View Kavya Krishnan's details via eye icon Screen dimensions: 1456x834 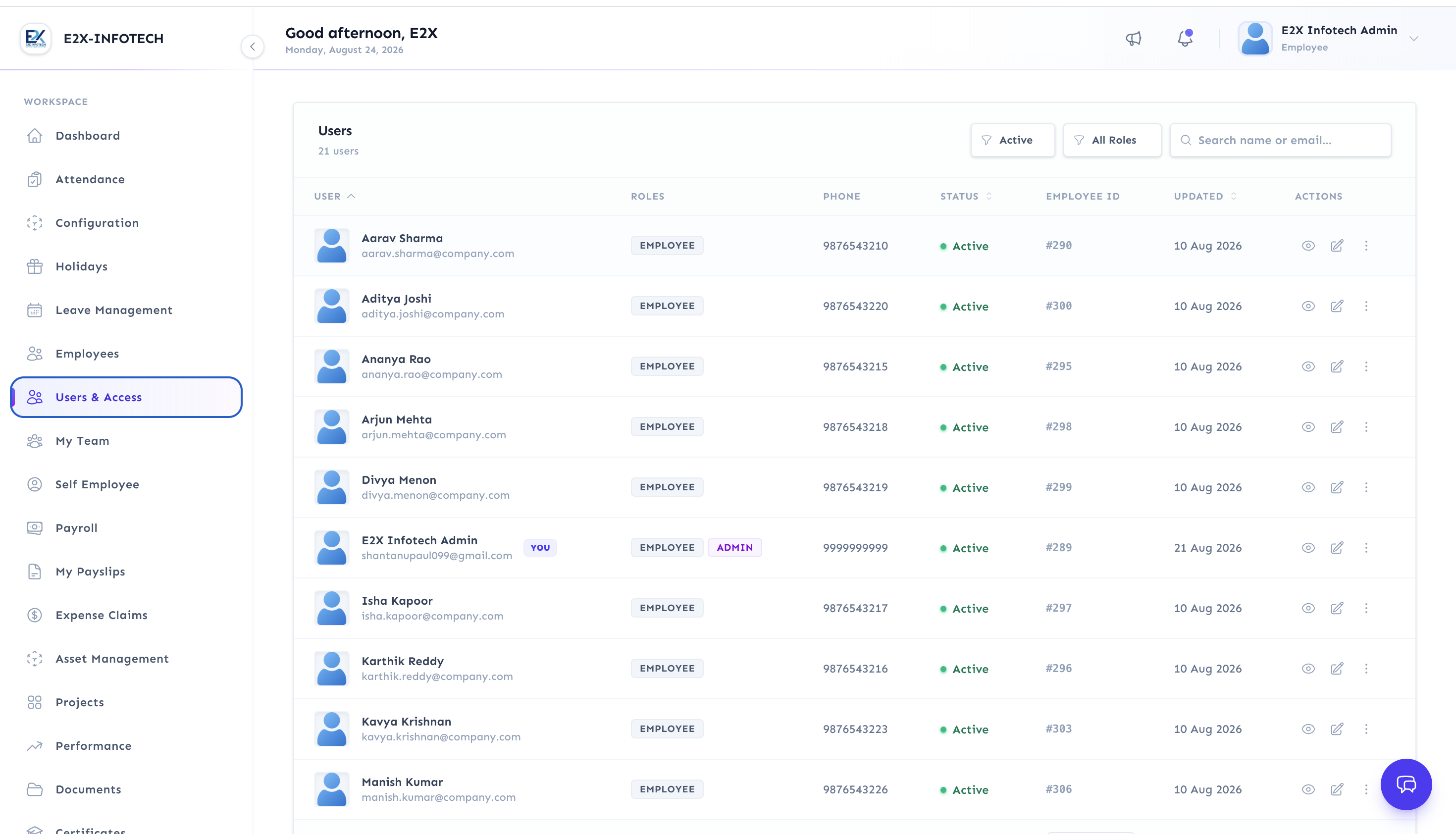pyautogui.click(x=1308, y=729)
